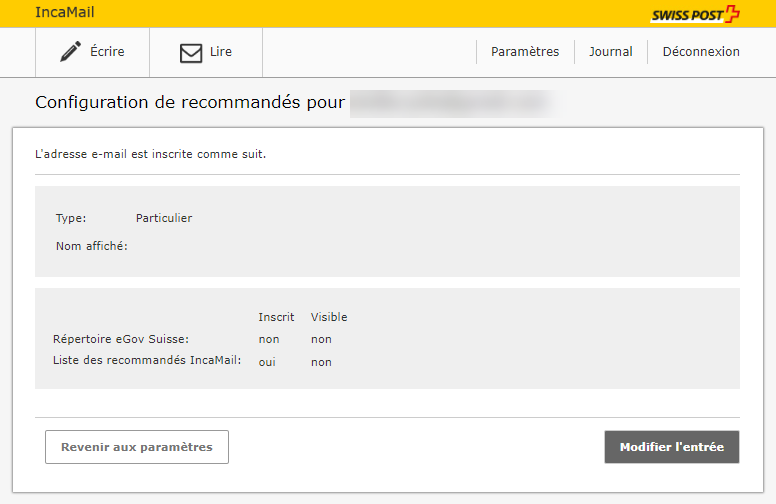Screen dimensions: 776x504
Task: Click the blurred email address in heading
Action: click(450, 103)
